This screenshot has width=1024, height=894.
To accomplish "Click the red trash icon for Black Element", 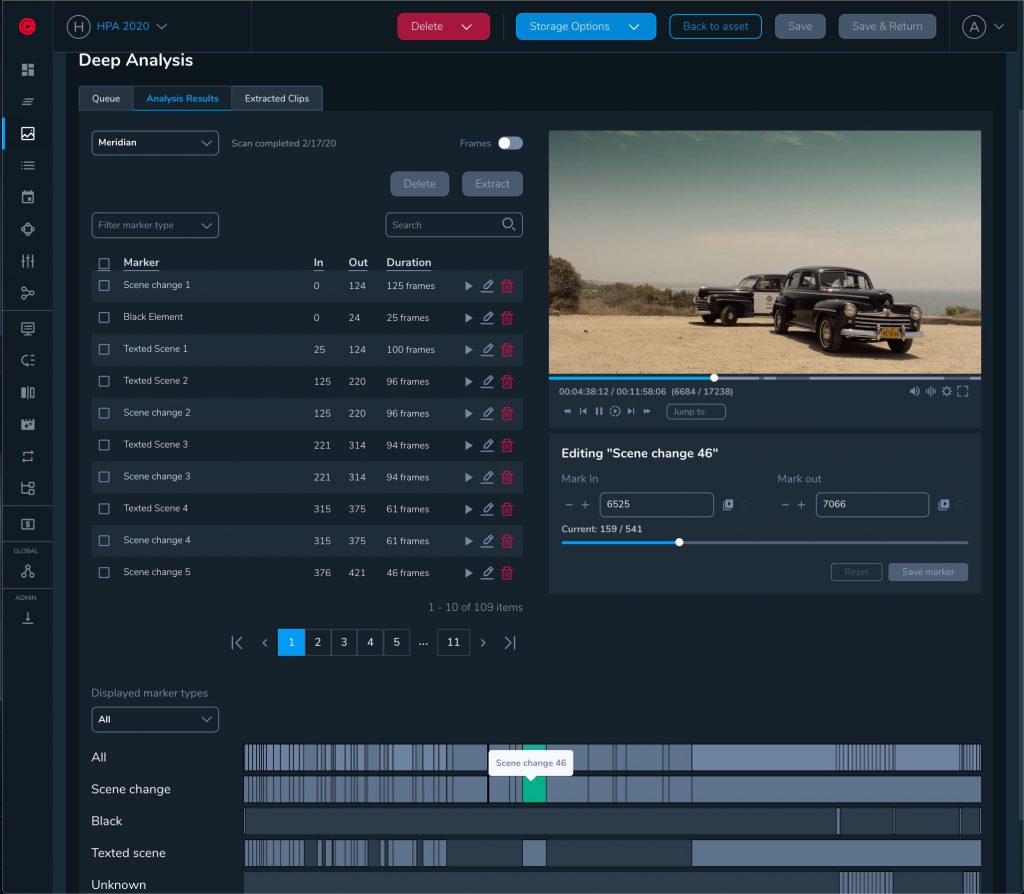I will tap(507, 318).
